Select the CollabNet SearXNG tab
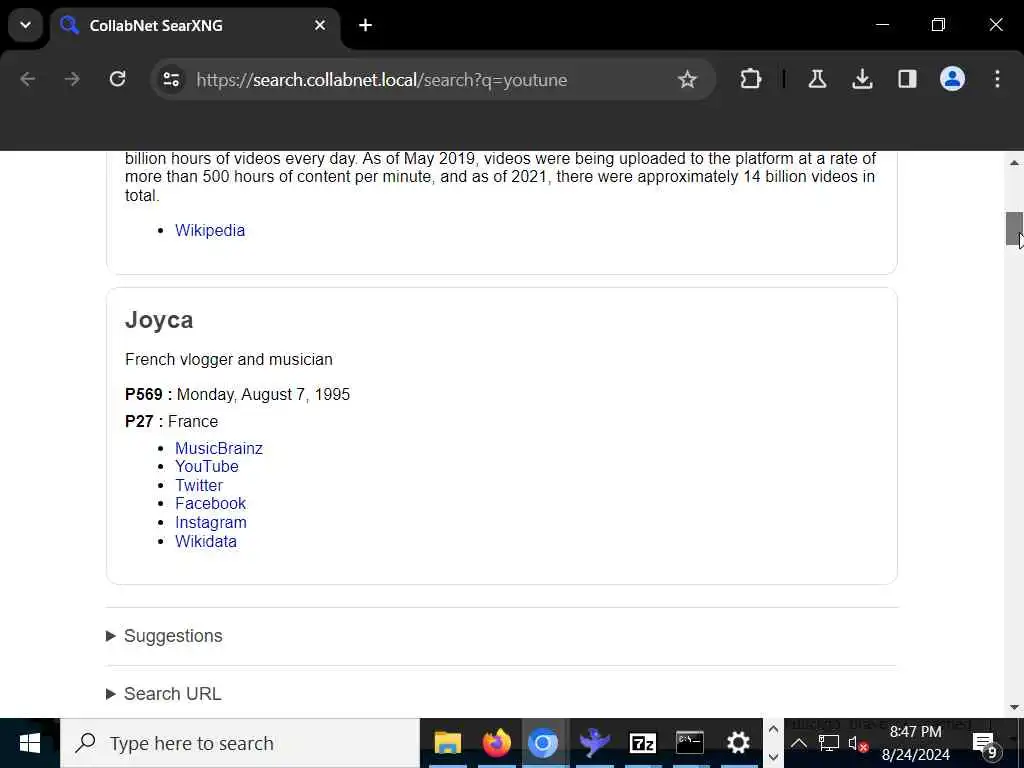This screenshot has height=768, width=1024. click(x=195, y=26)
